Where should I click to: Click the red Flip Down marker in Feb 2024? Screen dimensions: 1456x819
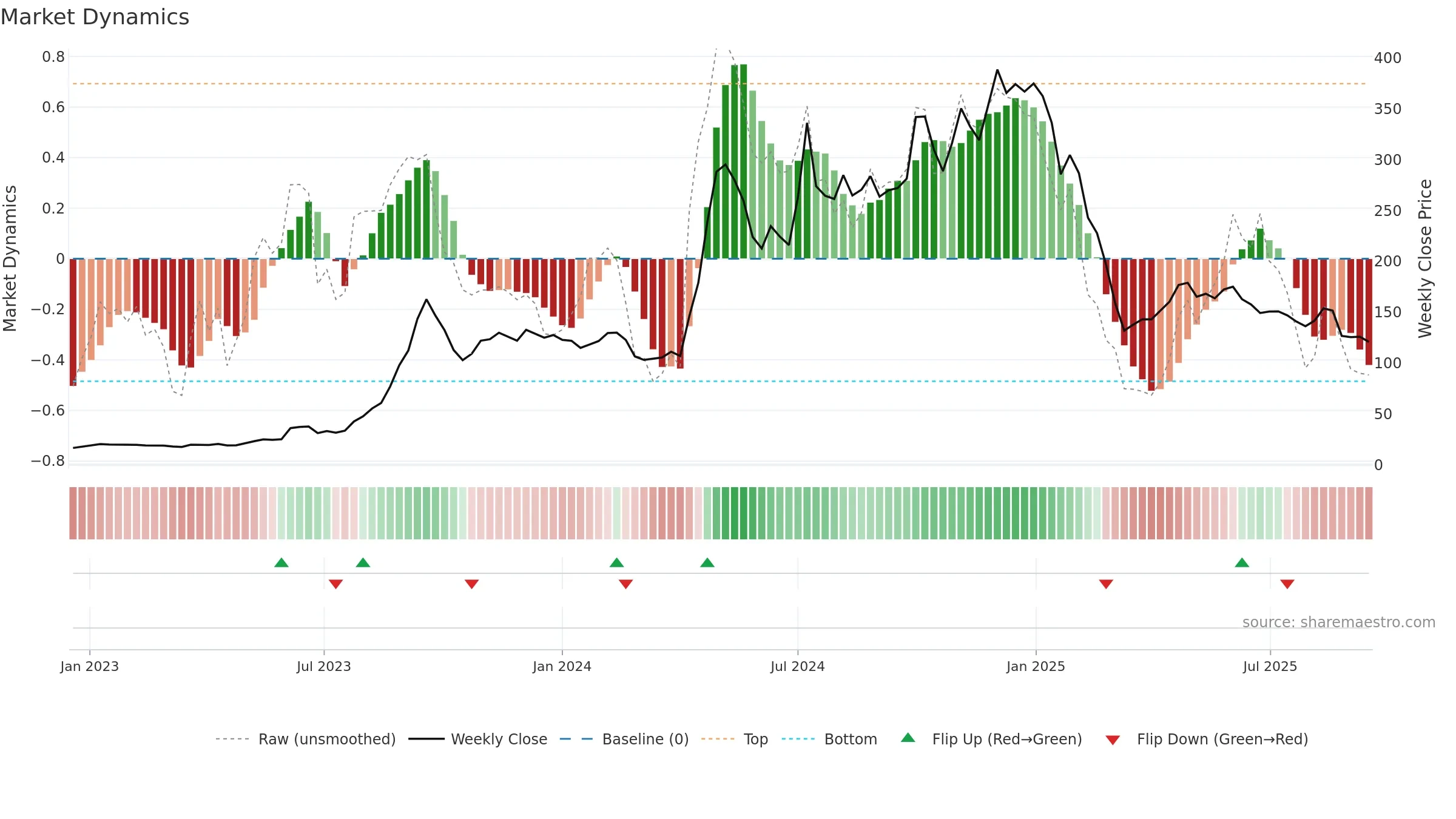[x=626, y=584]
